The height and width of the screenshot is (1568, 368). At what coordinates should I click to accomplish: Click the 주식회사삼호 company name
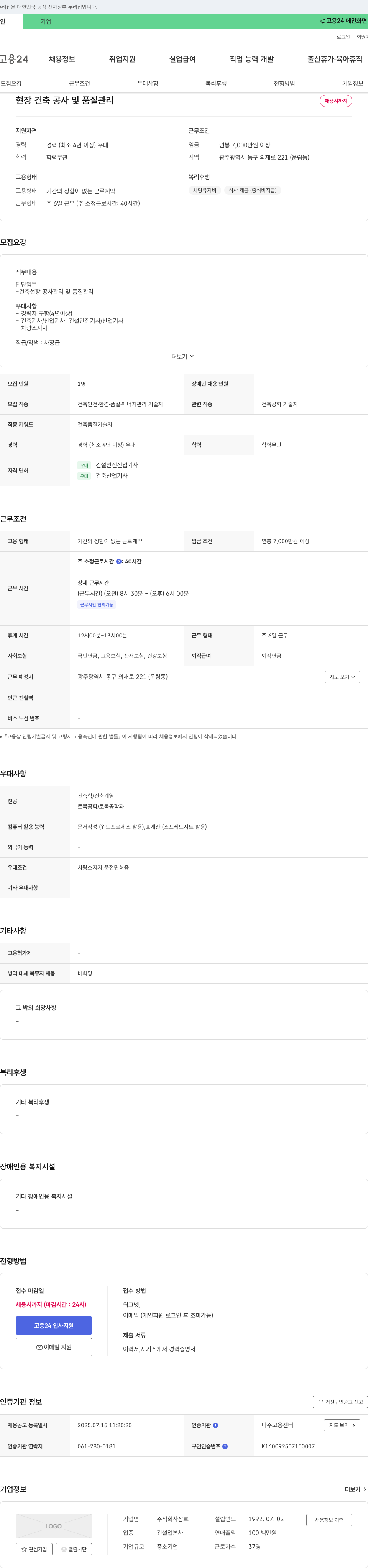point(173,1519)
